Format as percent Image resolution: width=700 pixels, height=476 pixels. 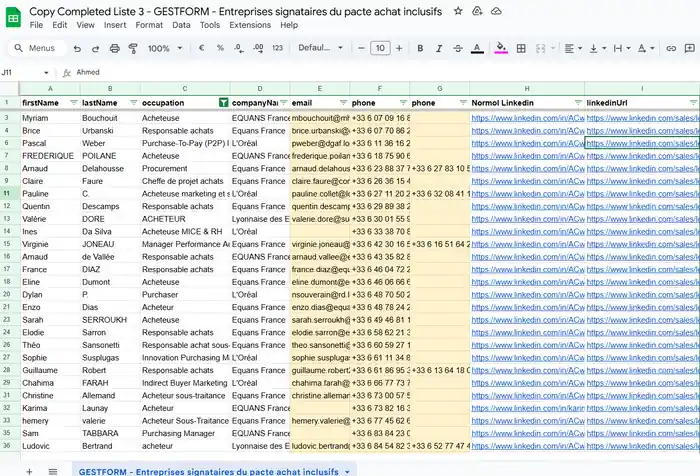click(x=220, y=48)
